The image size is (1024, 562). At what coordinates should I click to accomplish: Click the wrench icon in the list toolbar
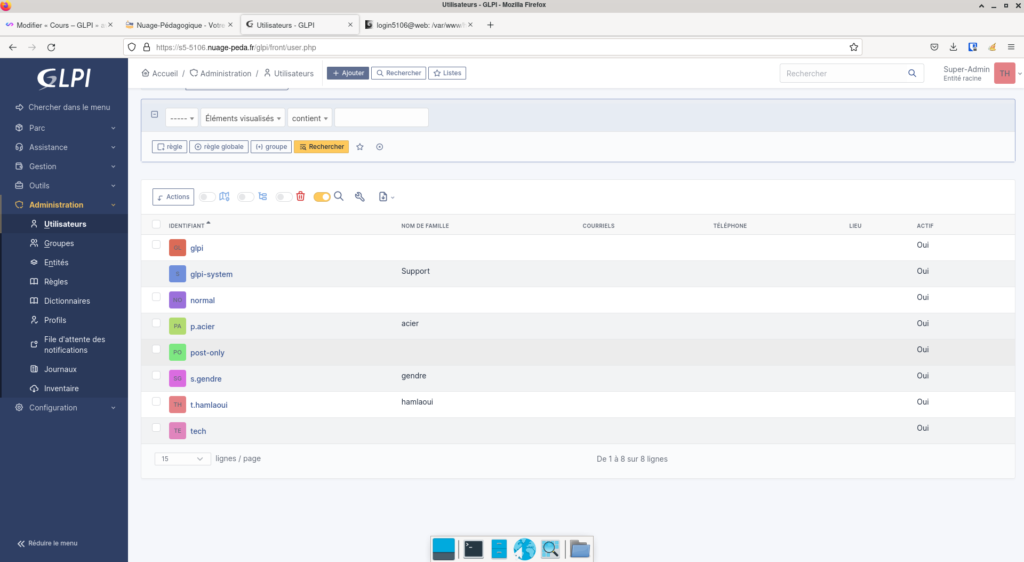(360, 196)
